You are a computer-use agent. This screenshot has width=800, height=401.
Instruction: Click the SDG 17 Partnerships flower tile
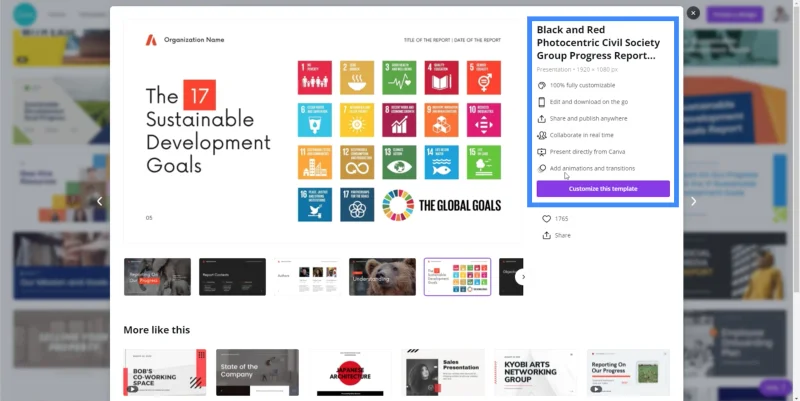[357, 205]
